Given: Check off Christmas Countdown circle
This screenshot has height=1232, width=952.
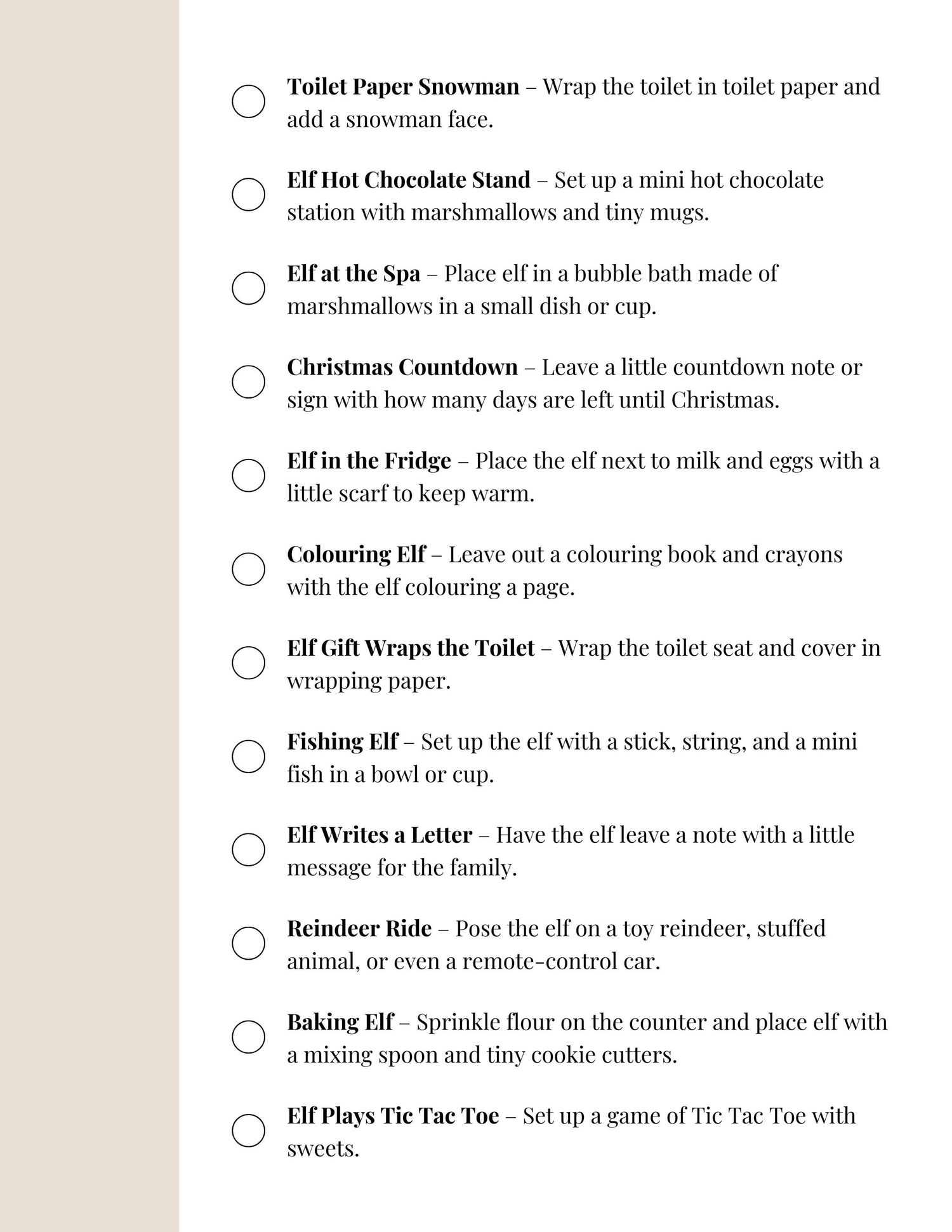Looking at the screenshot, I should pyautogui.click(x=248, y=382).
